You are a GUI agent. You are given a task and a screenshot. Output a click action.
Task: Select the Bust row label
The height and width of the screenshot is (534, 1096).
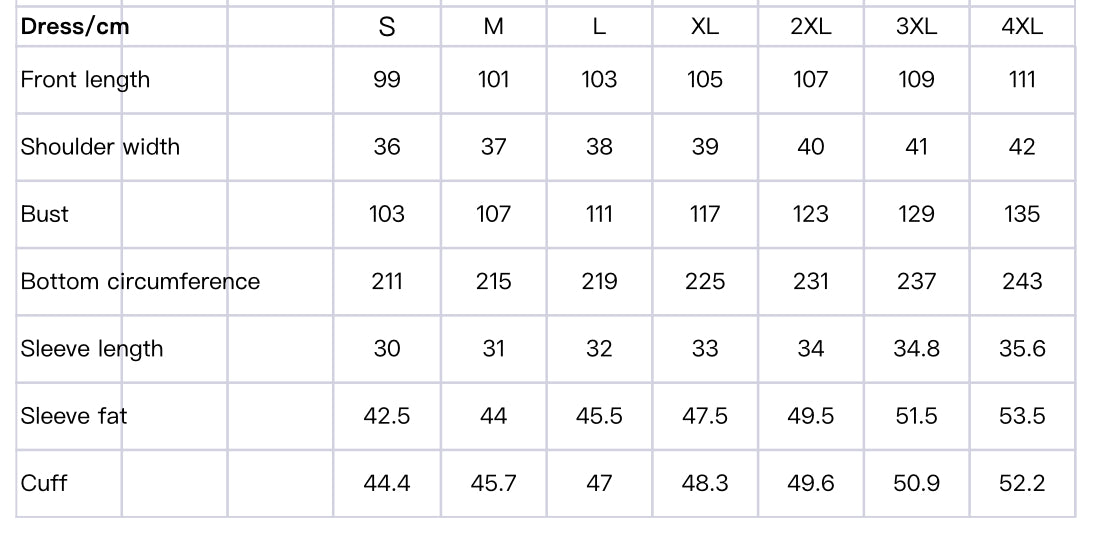[x=45, y=214]
